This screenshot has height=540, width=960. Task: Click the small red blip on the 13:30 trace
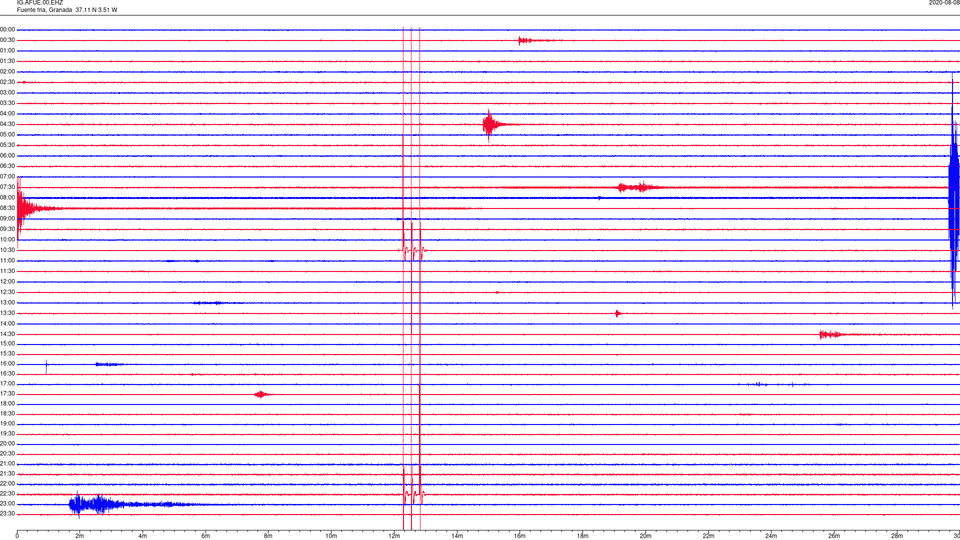618,313
